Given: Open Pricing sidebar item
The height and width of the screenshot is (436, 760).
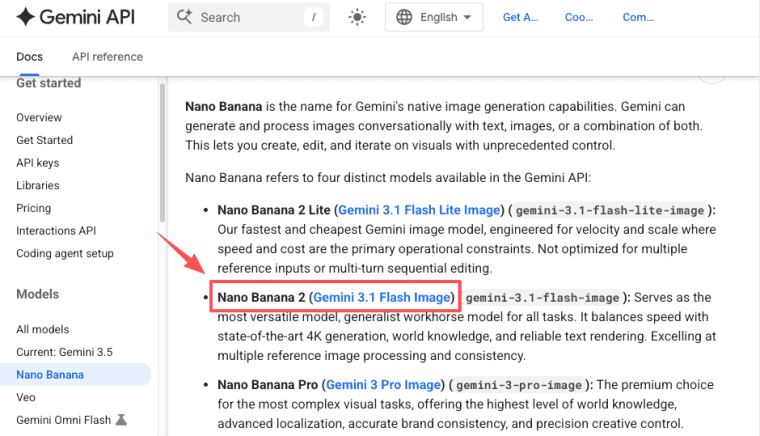Looking at the screenshot, I should point(33,208).
